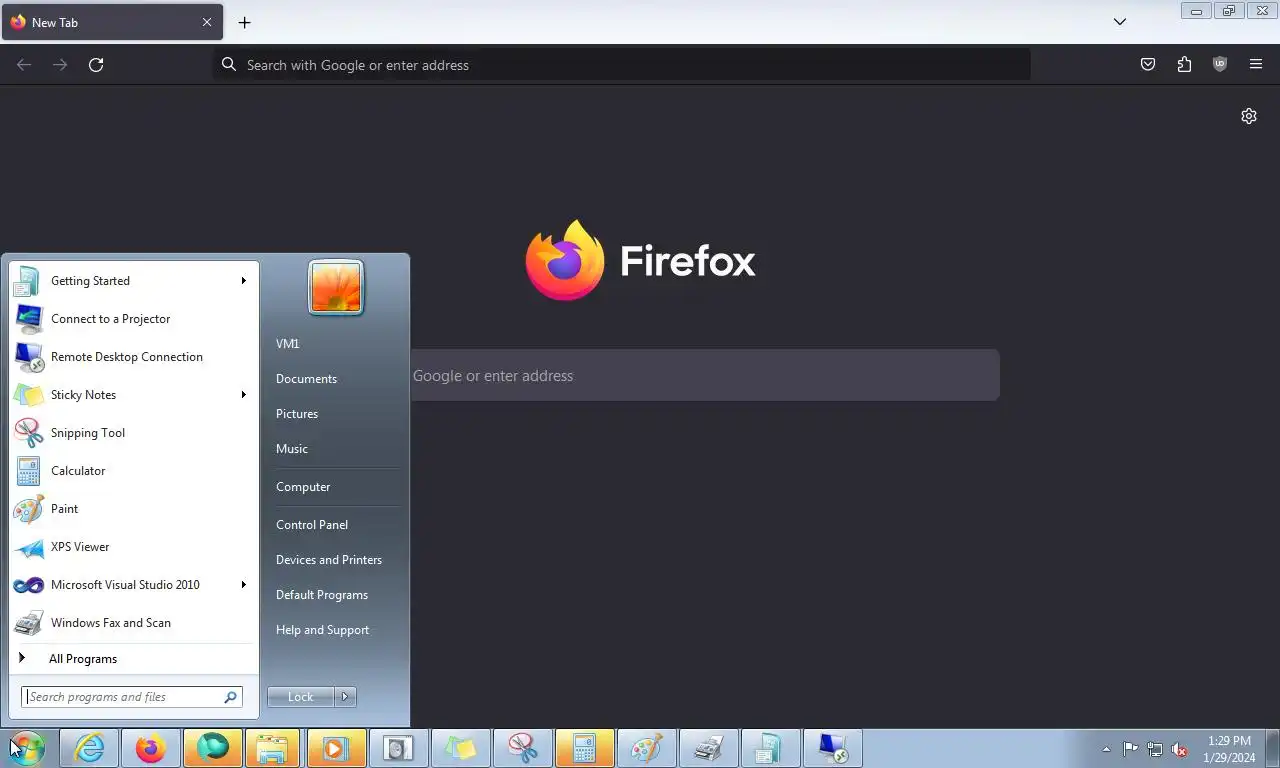
Task: Click the Start menu search magnifier icon
Action: click(x=230, y=697)
